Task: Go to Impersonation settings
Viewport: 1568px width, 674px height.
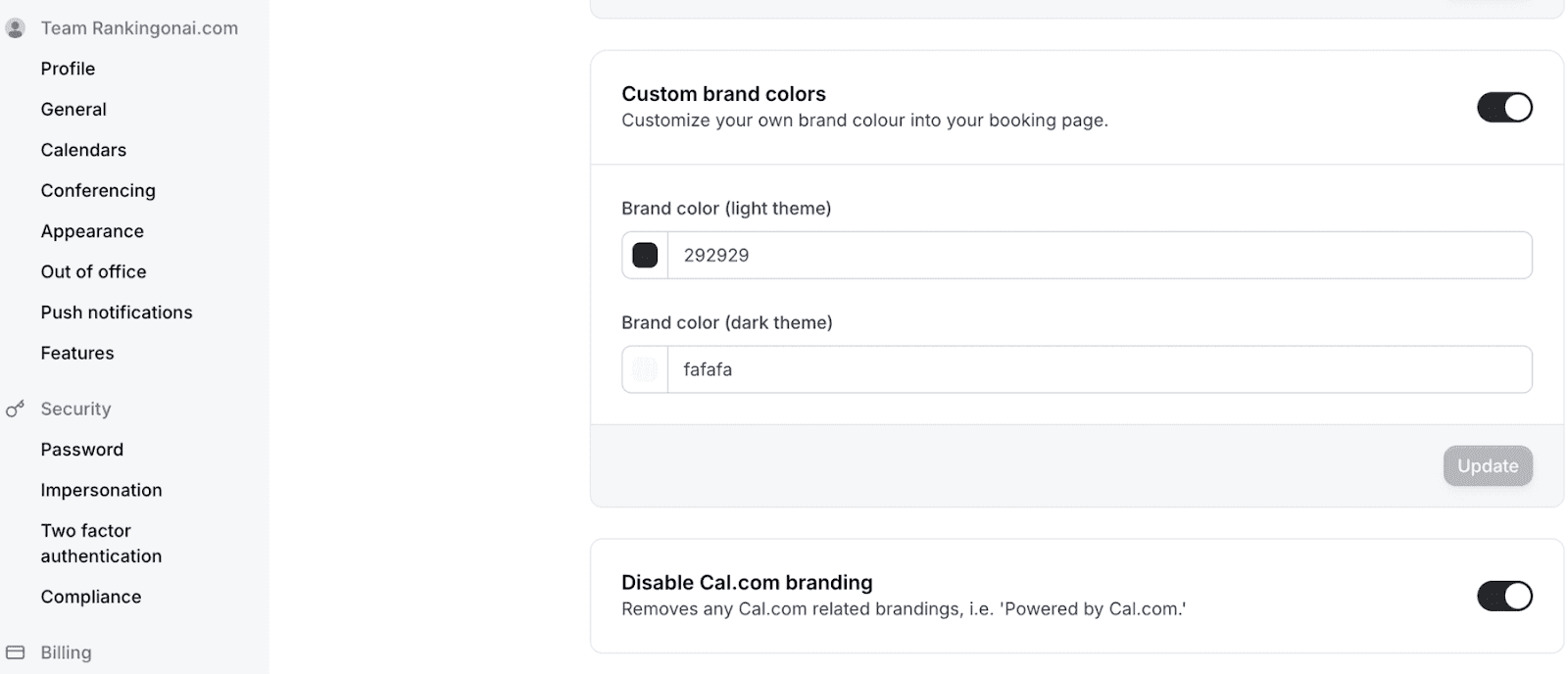Action: [x=101, y=490]
